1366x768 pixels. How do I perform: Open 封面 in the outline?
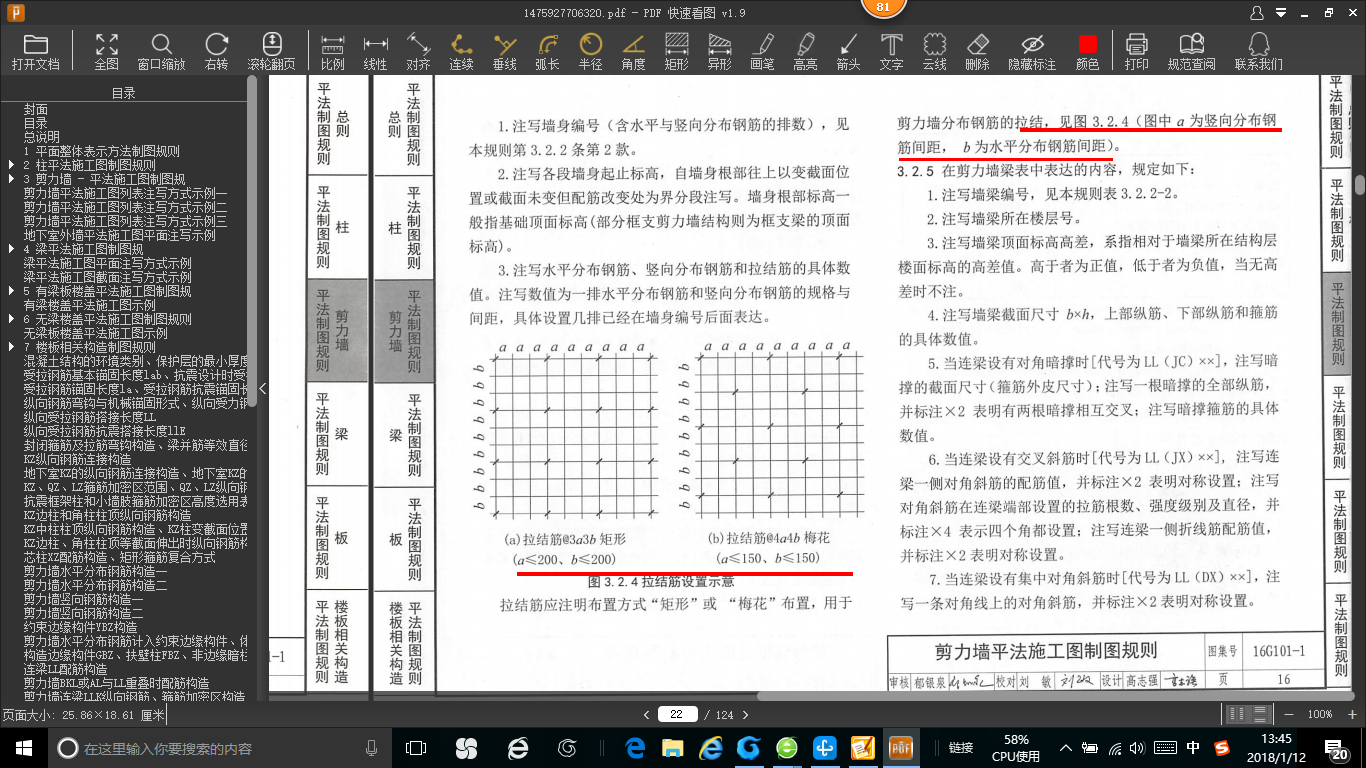tap(36, 109)
